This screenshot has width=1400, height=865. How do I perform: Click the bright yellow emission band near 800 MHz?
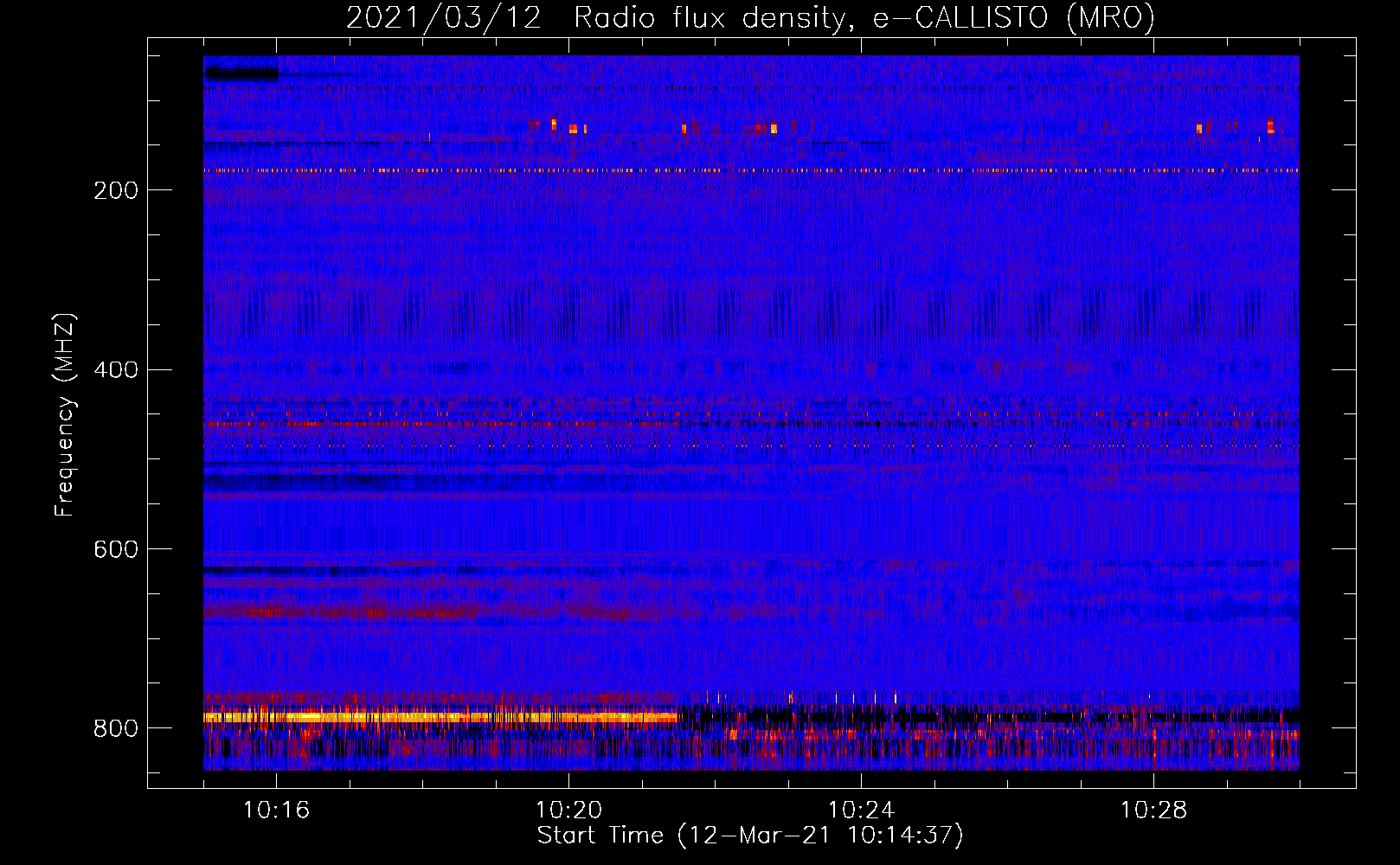click(441, 716)
